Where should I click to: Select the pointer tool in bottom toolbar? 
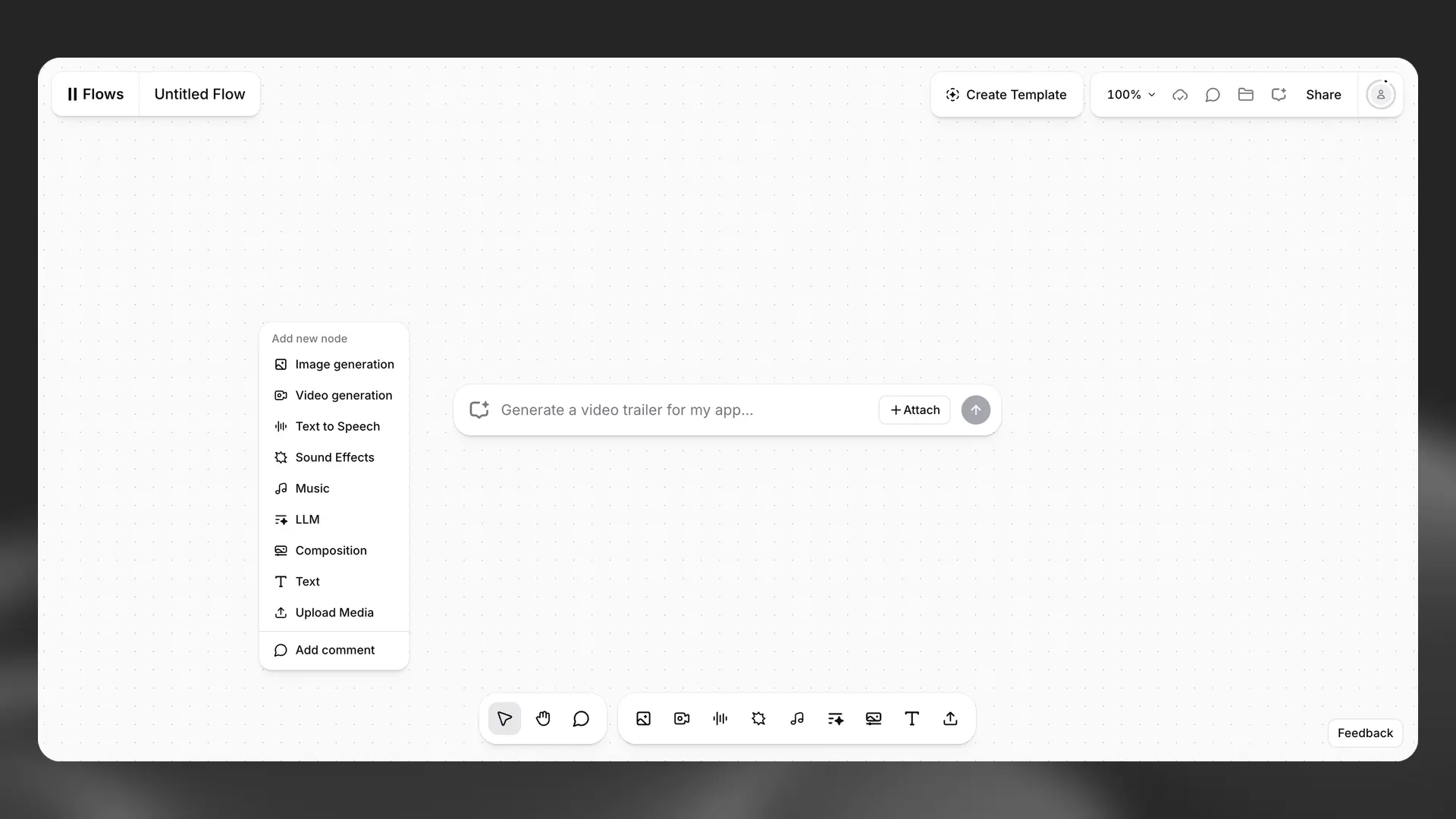pyautogui.click(x=504, y=719)
